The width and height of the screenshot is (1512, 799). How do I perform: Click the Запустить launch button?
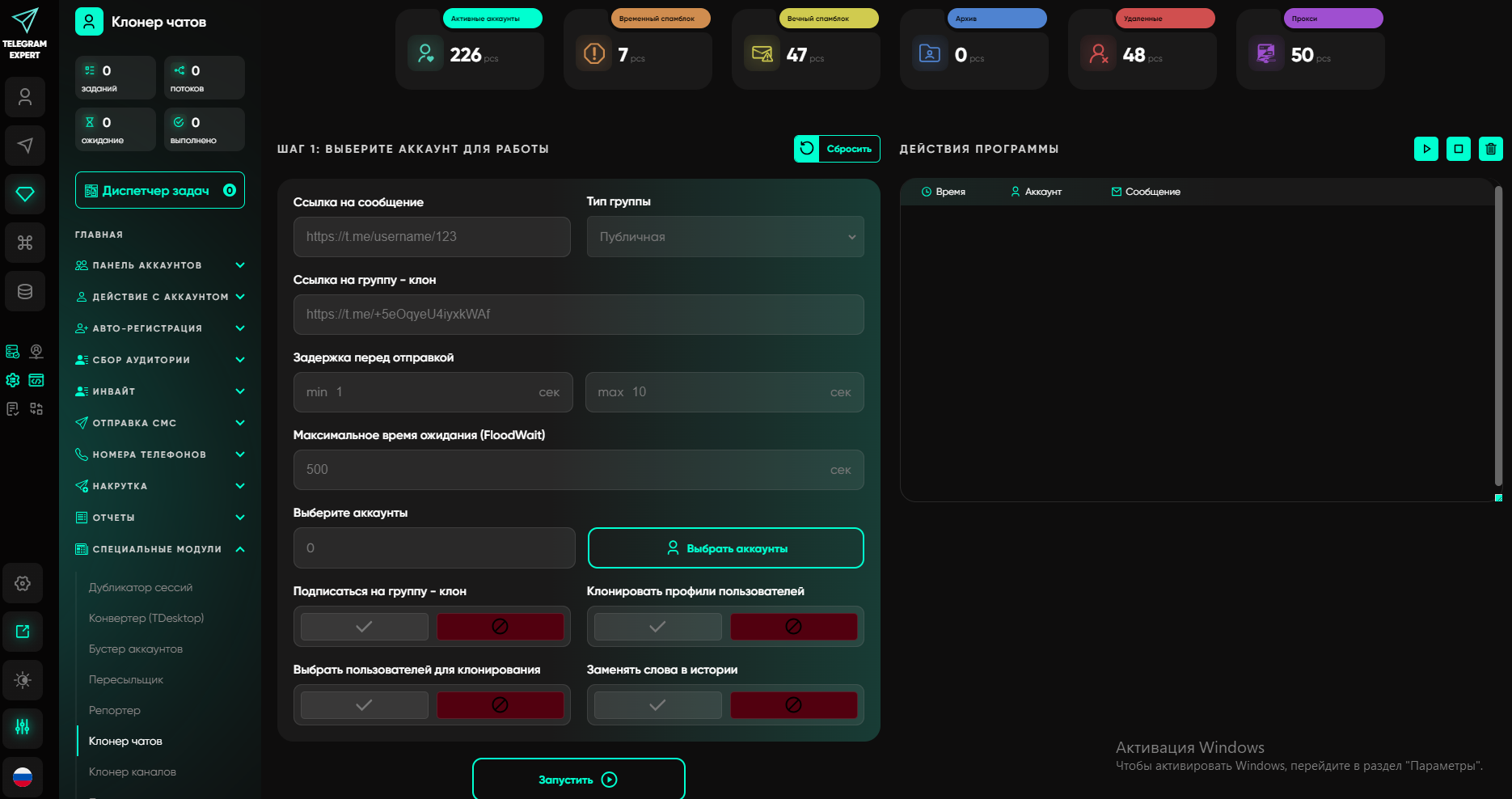[x=579, y=779]
